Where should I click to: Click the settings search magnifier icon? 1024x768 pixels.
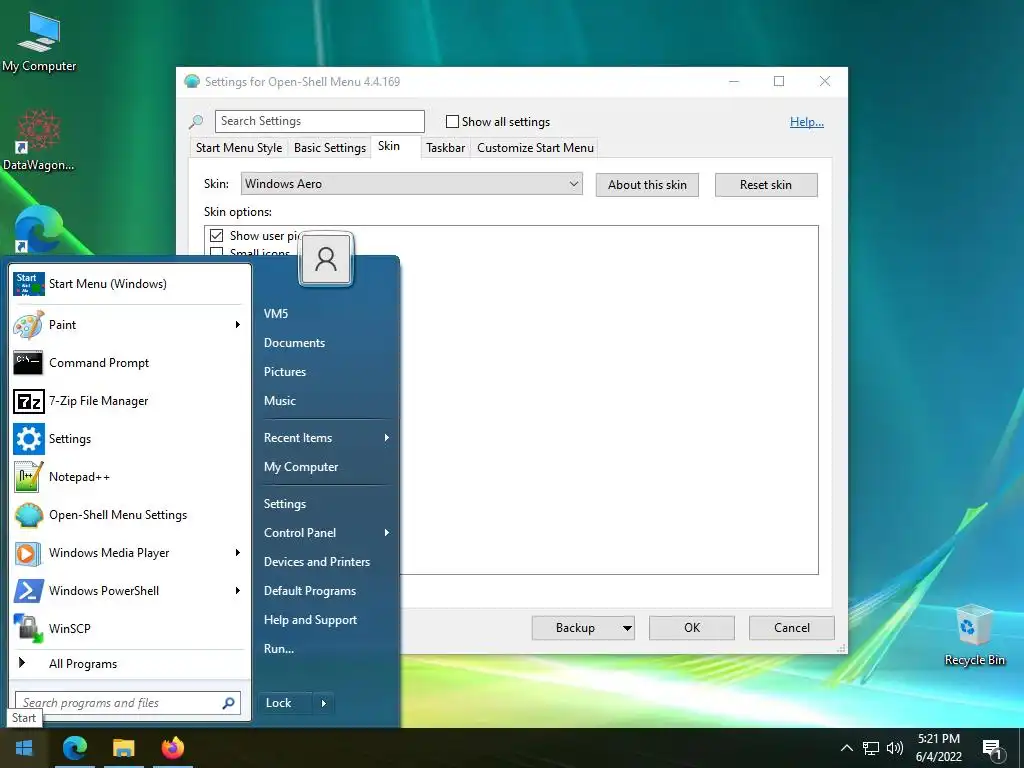coord(196,121)
